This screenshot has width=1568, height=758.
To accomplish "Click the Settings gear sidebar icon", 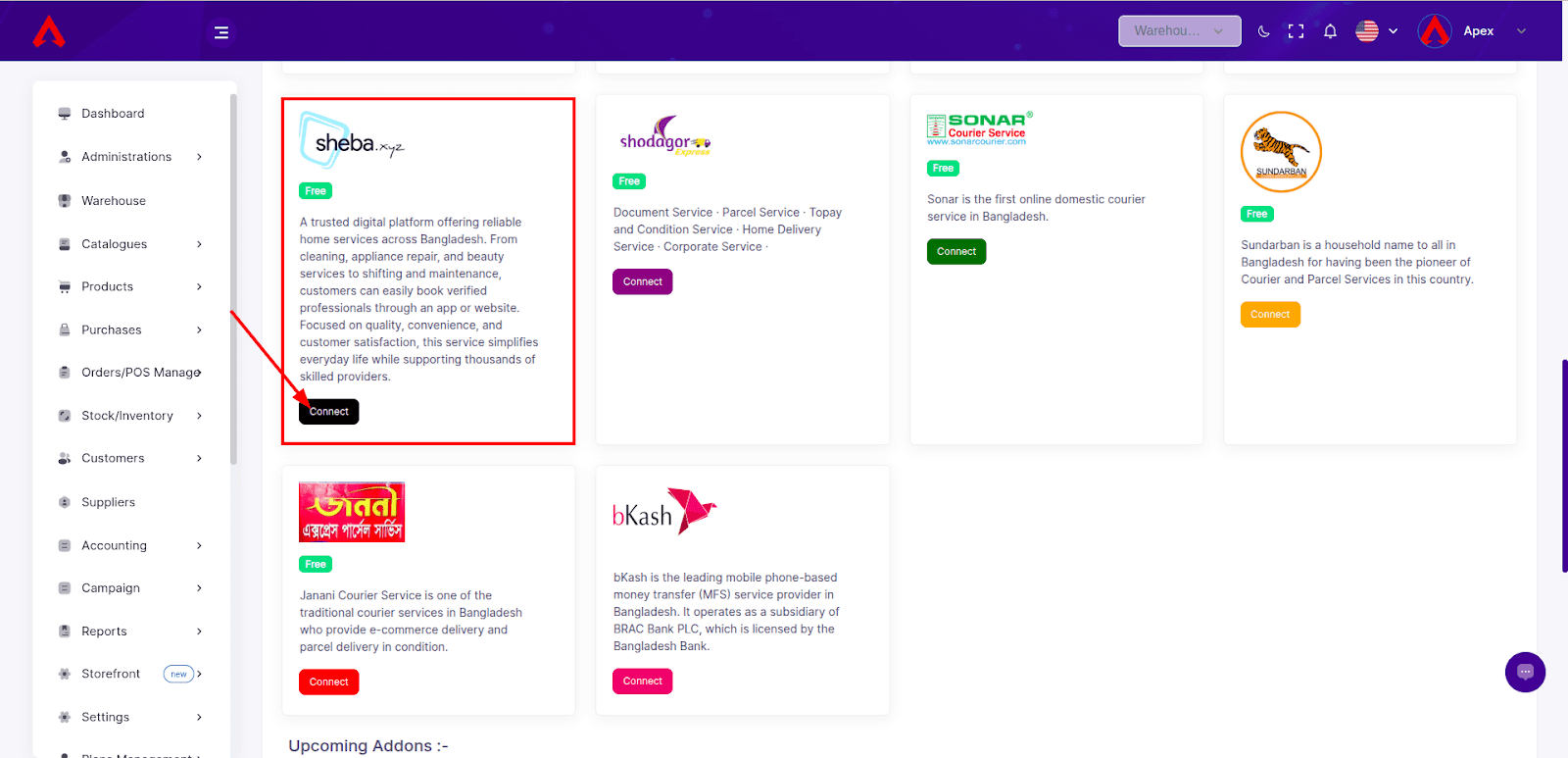I will click(x=65, y=717).
